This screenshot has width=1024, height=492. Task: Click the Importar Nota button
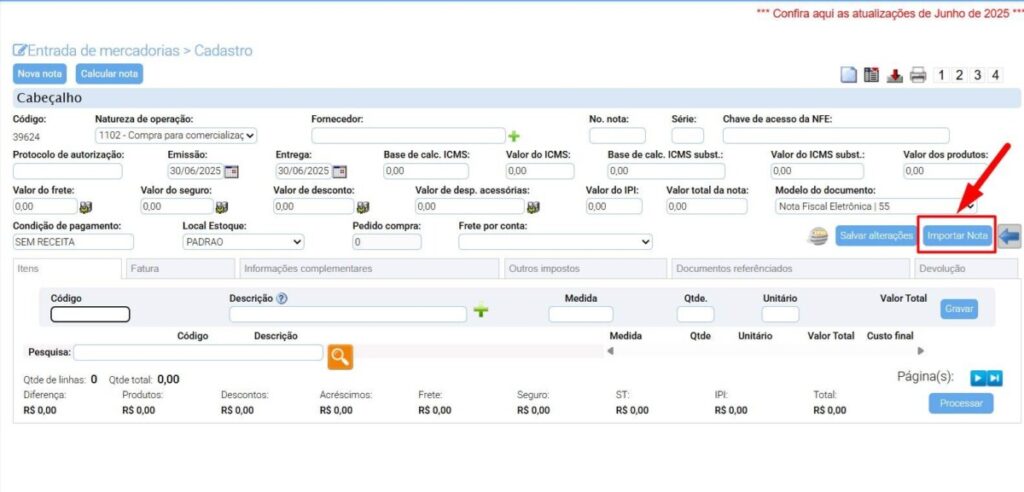[956, 236]
